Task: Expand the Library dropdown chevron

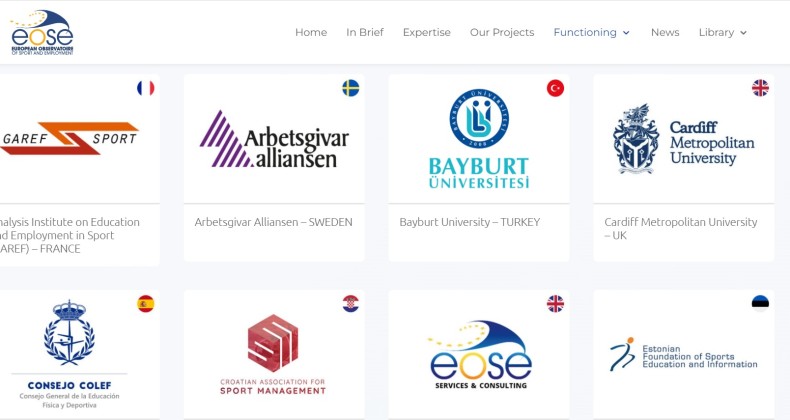Action: point(743,33)
